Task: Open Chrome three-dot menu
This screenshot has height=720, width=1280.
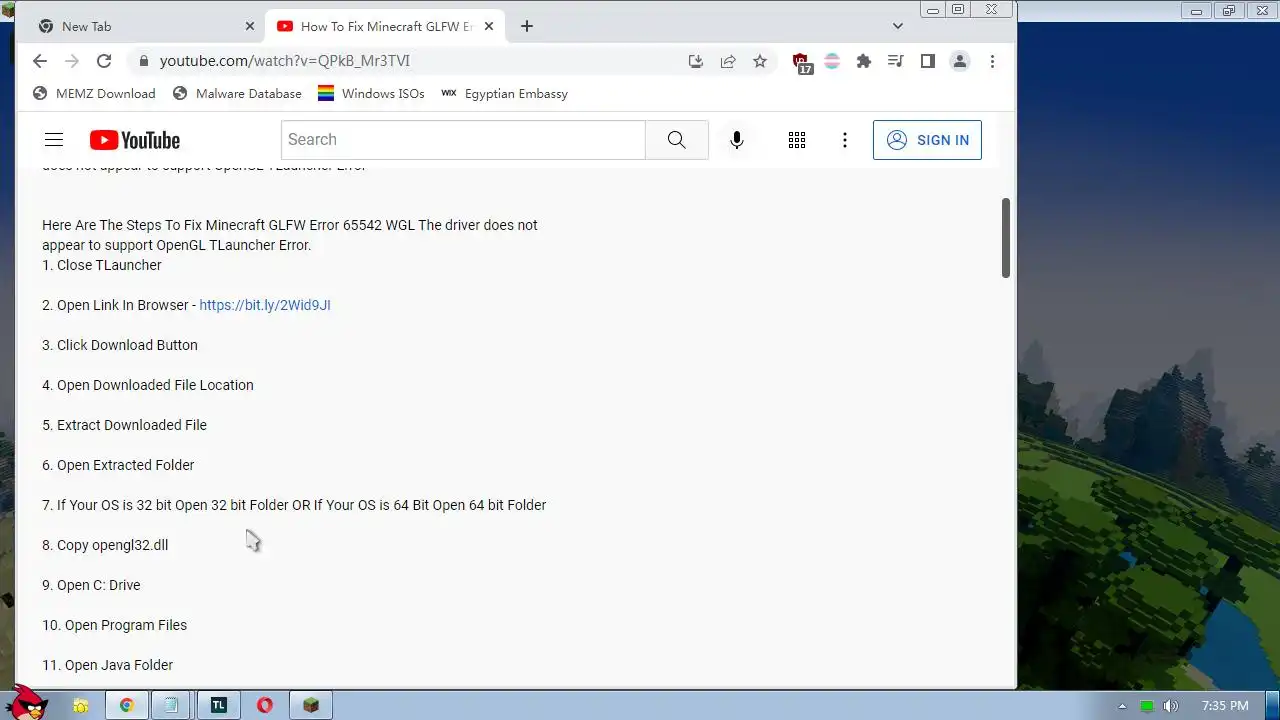Action: pos(992,61)
